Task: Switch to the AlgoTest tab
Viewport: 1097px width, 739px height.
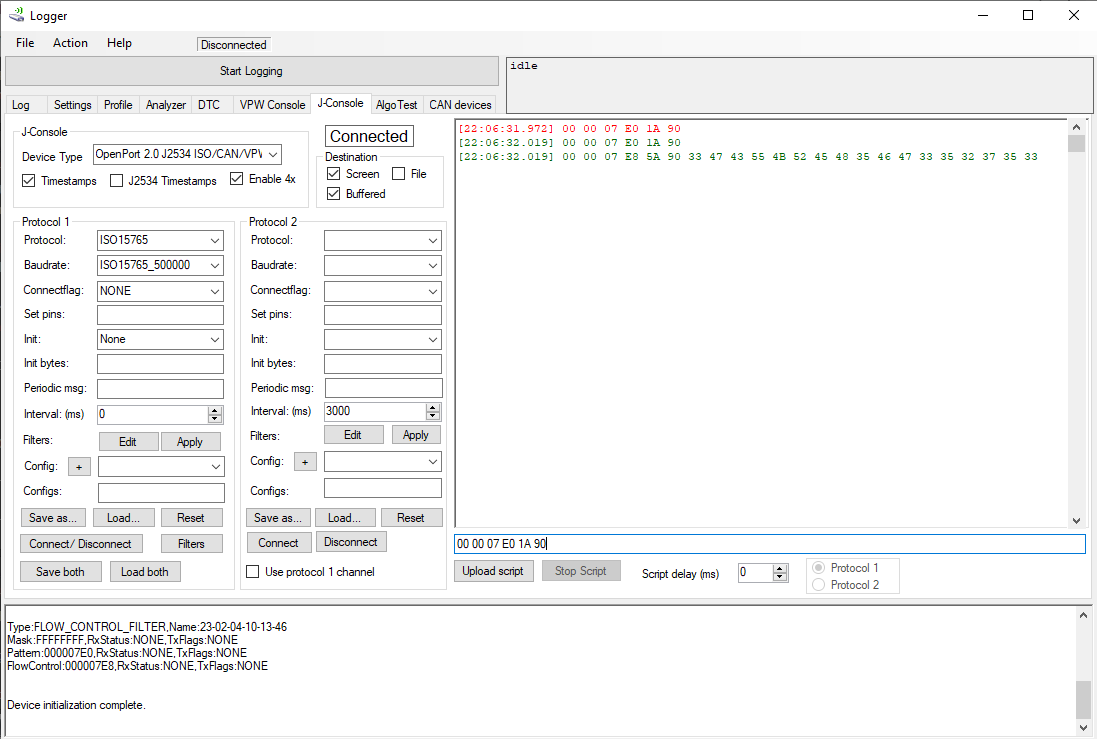Action: (x=397, y=105)
